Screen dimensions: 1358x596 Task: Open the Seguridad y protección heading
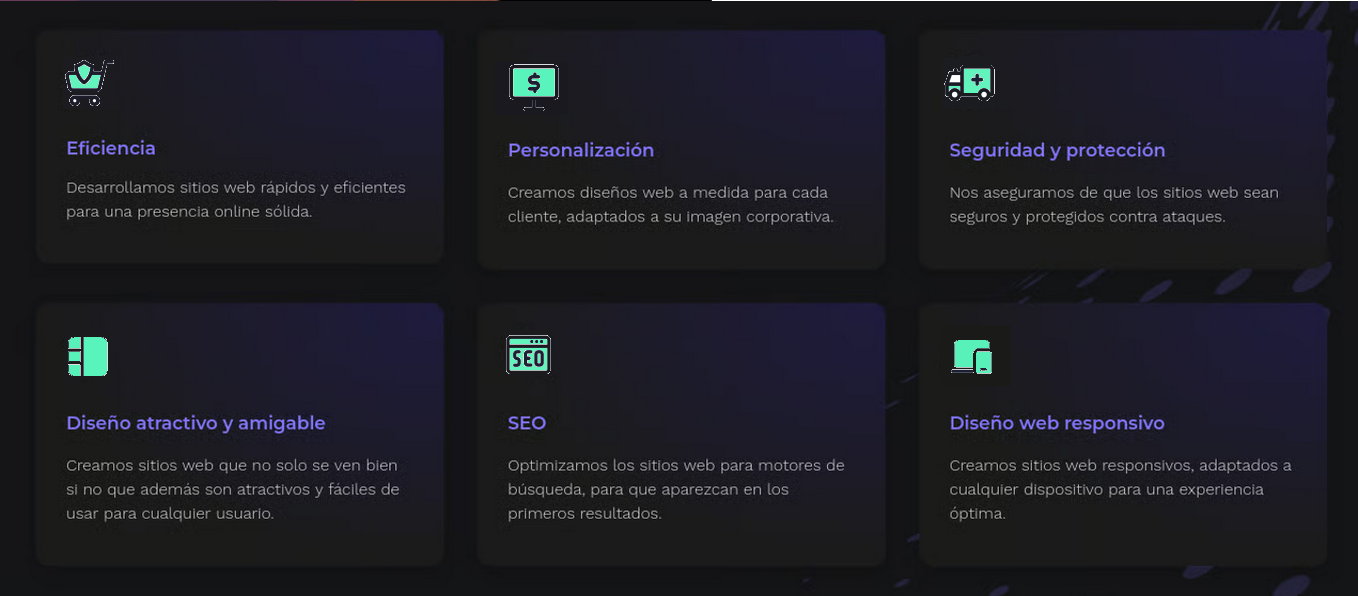1057,150
